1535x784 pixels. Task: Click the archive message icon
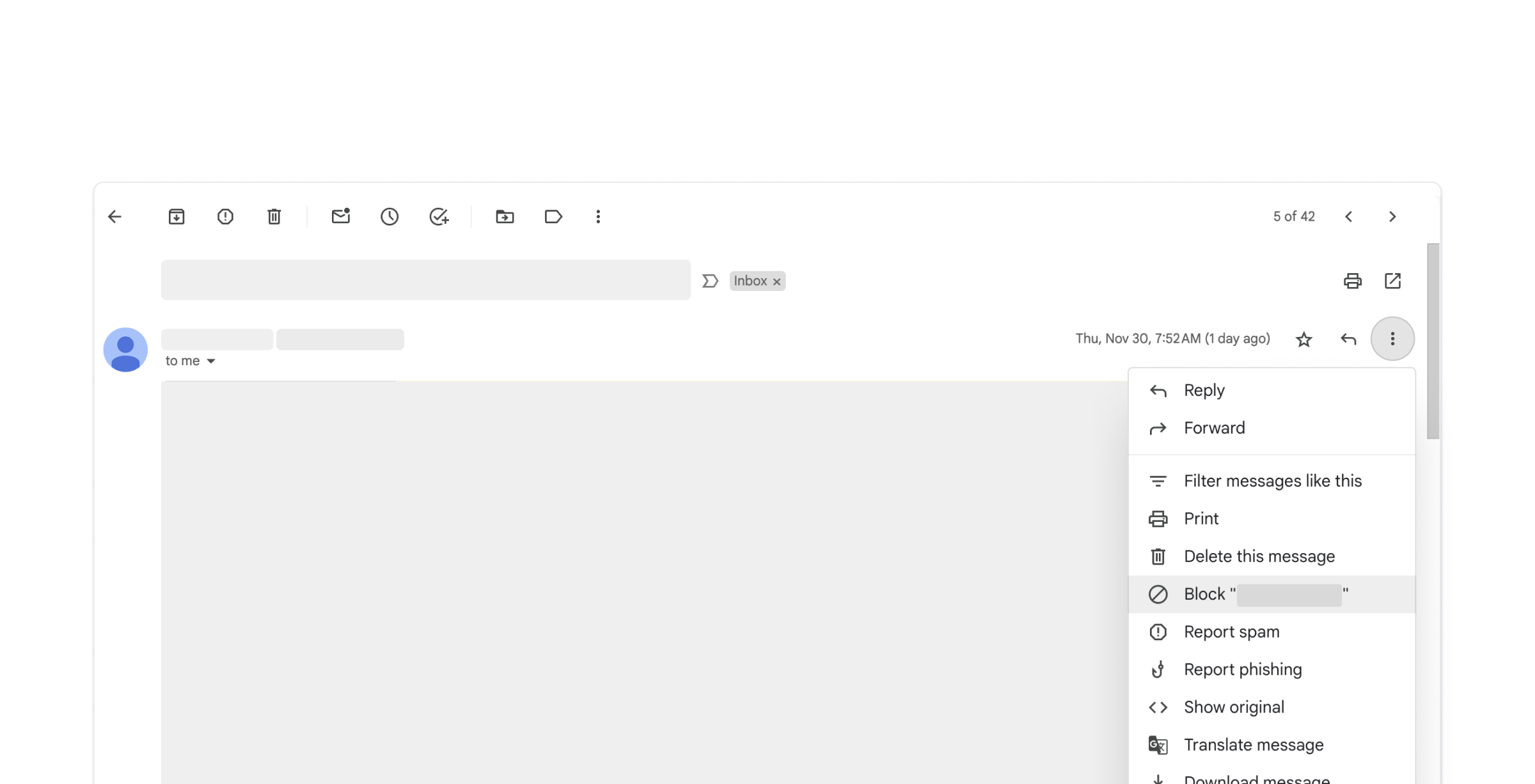(x=175, y=215)
